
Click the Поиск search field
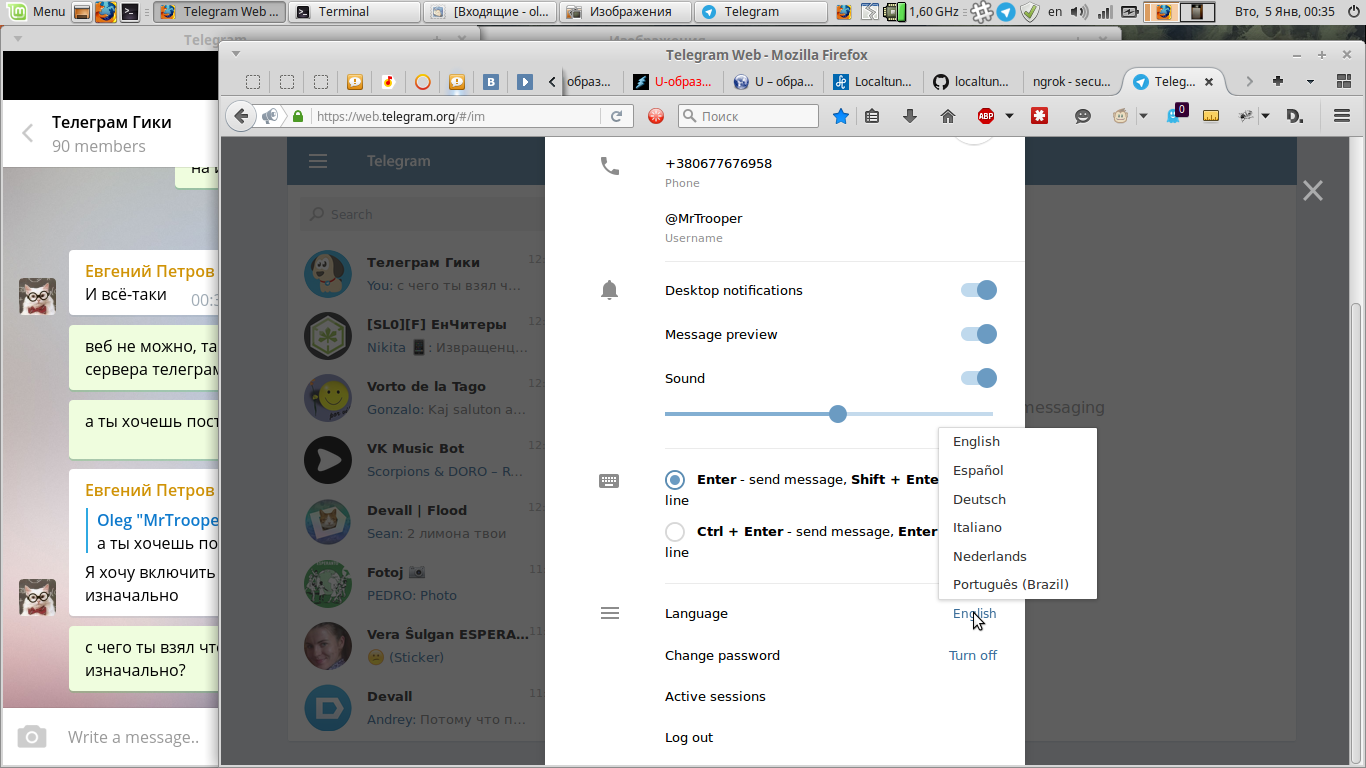[748, 116]
